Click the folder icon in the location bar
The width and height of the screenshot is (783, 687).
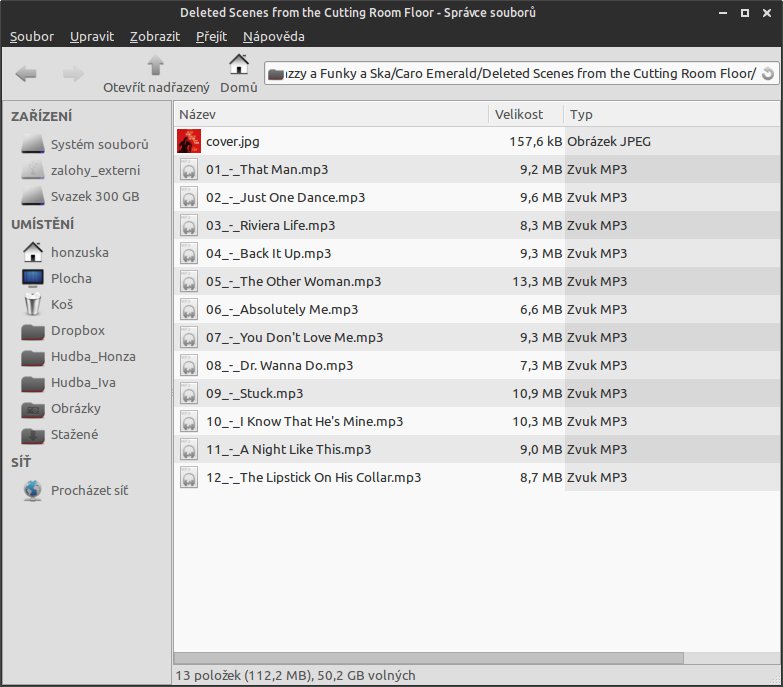(x=276, y=74)
